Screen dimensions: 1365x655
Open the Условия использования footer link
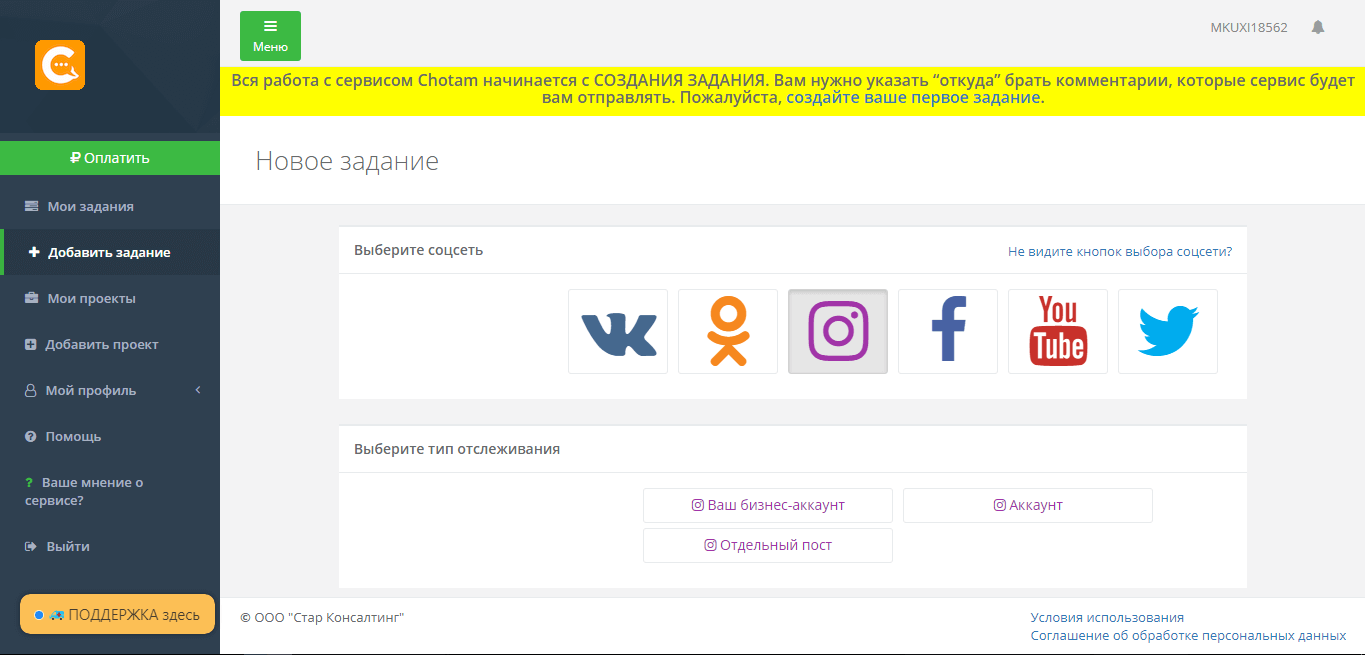click(1107, 617)
